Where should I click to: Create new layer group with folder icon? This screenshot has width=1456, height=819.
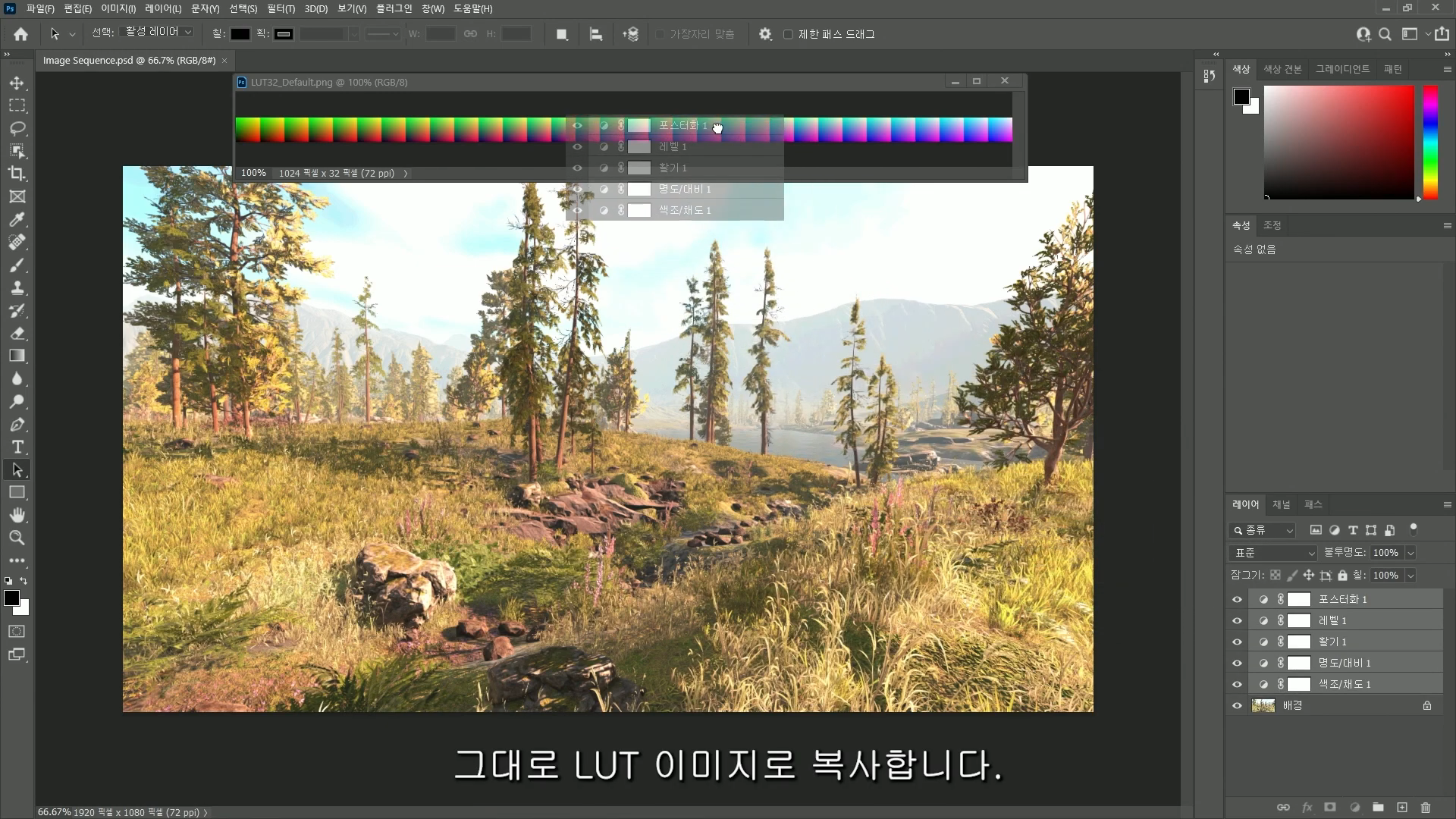(1378, 808)
